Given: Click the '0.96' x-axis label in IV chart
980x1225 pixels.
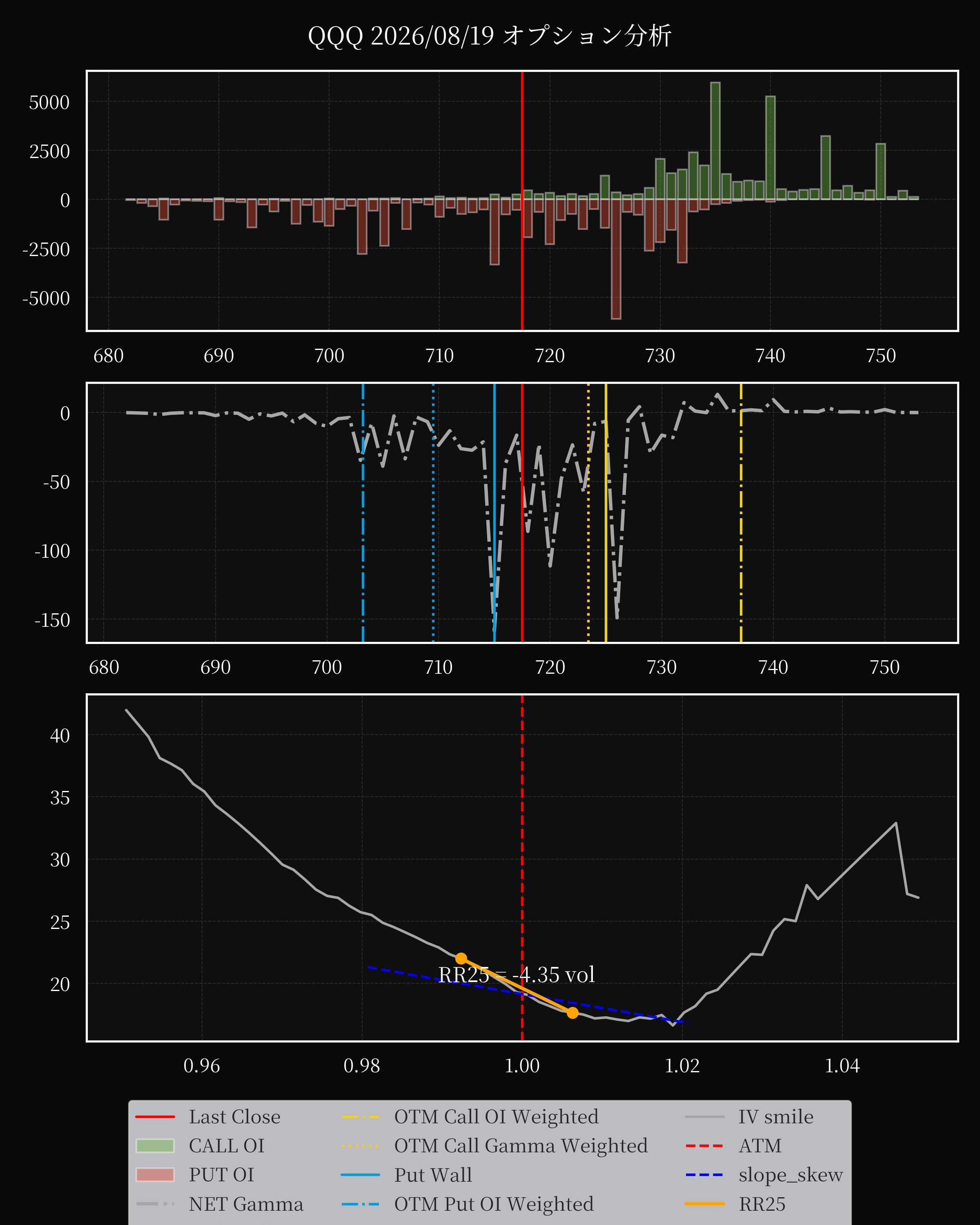Looking at the screenshot, I should pyautogui.click(x=202, y=1065).
